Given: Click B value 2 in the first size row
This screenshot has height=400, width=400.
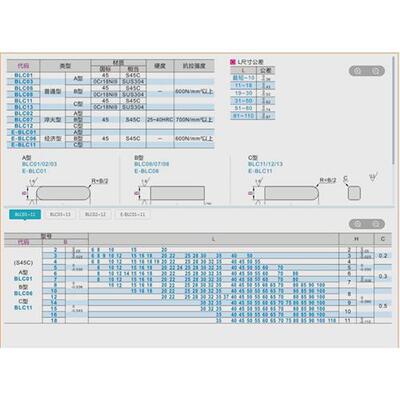Looking at the screenshot, I should [55, 250].
